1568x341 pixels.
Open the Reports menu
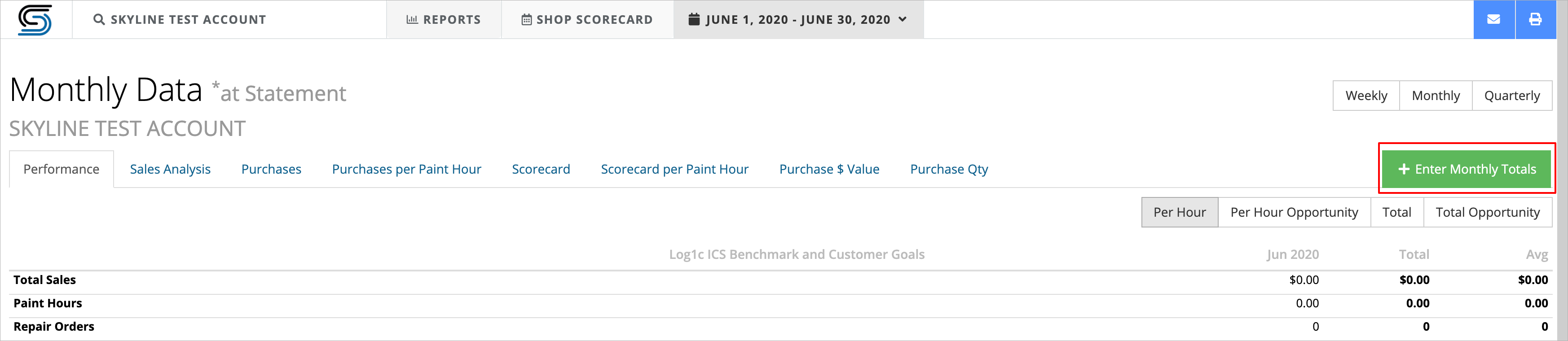click(444, 19)
